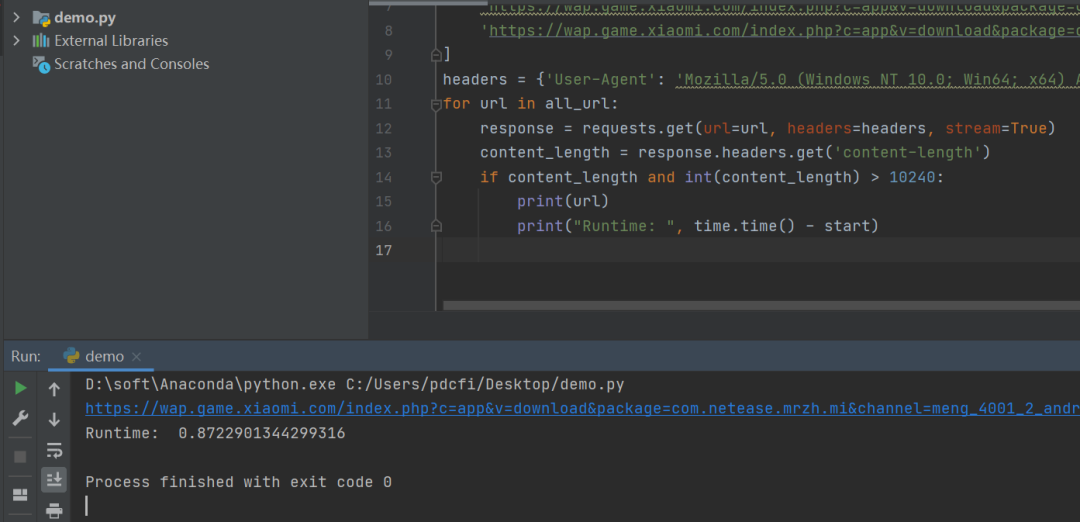Click the demo.py folder icon

coord(41,18)
